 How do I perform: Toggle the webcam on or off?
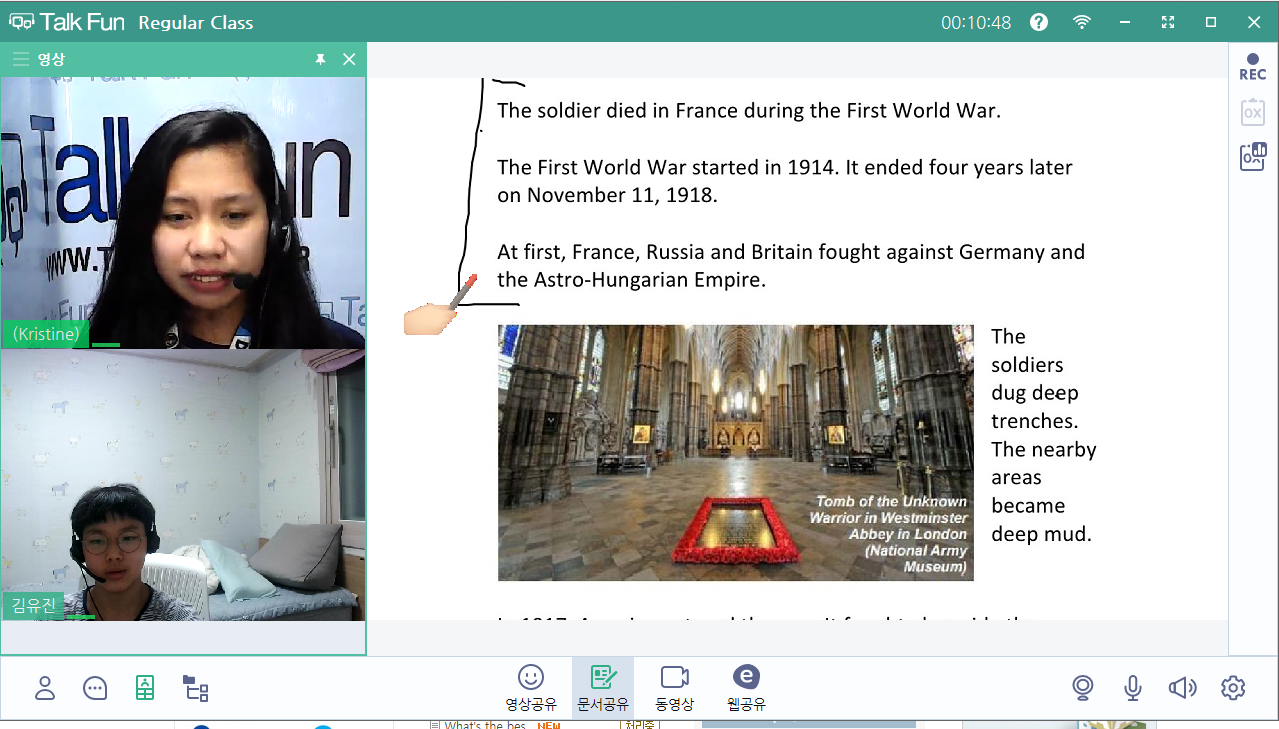point(1082,688)
